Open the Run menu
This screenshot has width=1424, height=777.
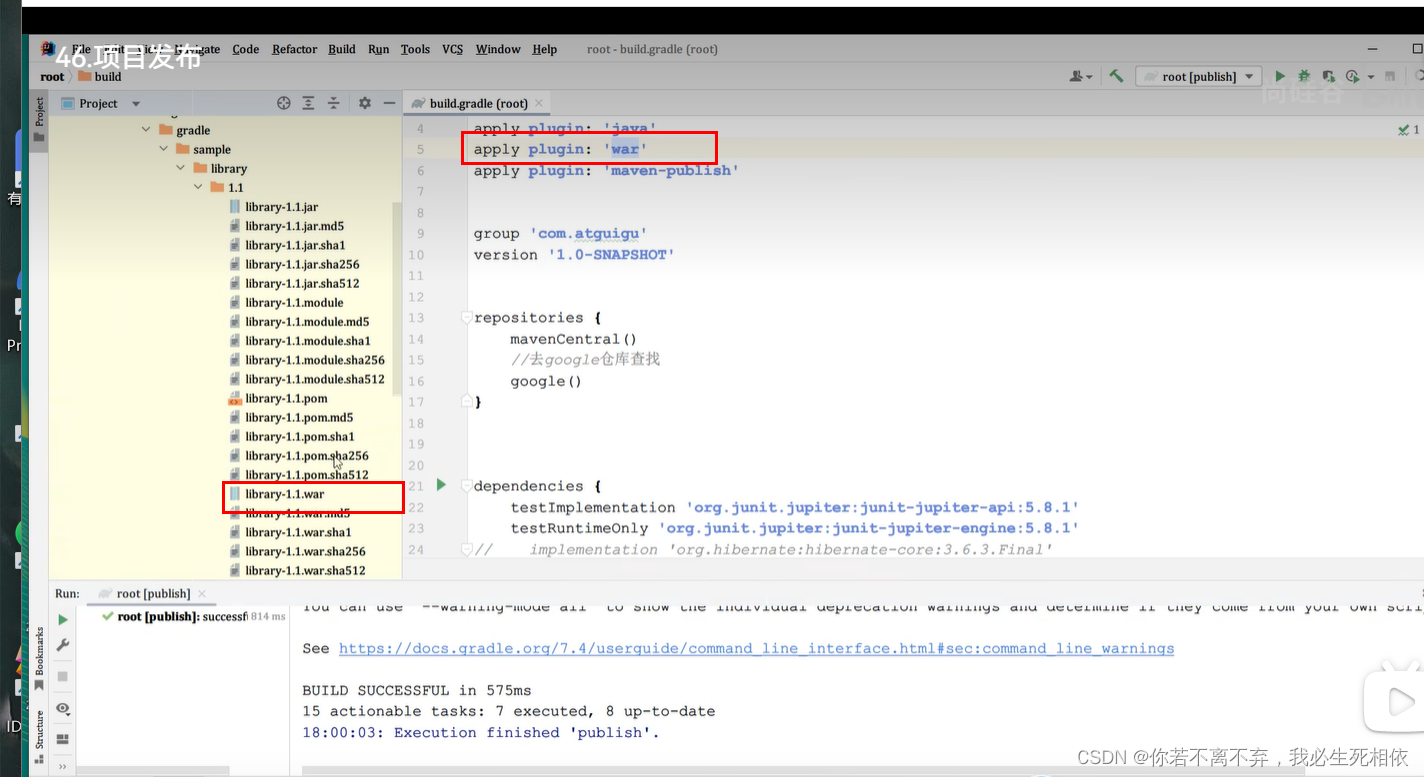coord(378,49)
